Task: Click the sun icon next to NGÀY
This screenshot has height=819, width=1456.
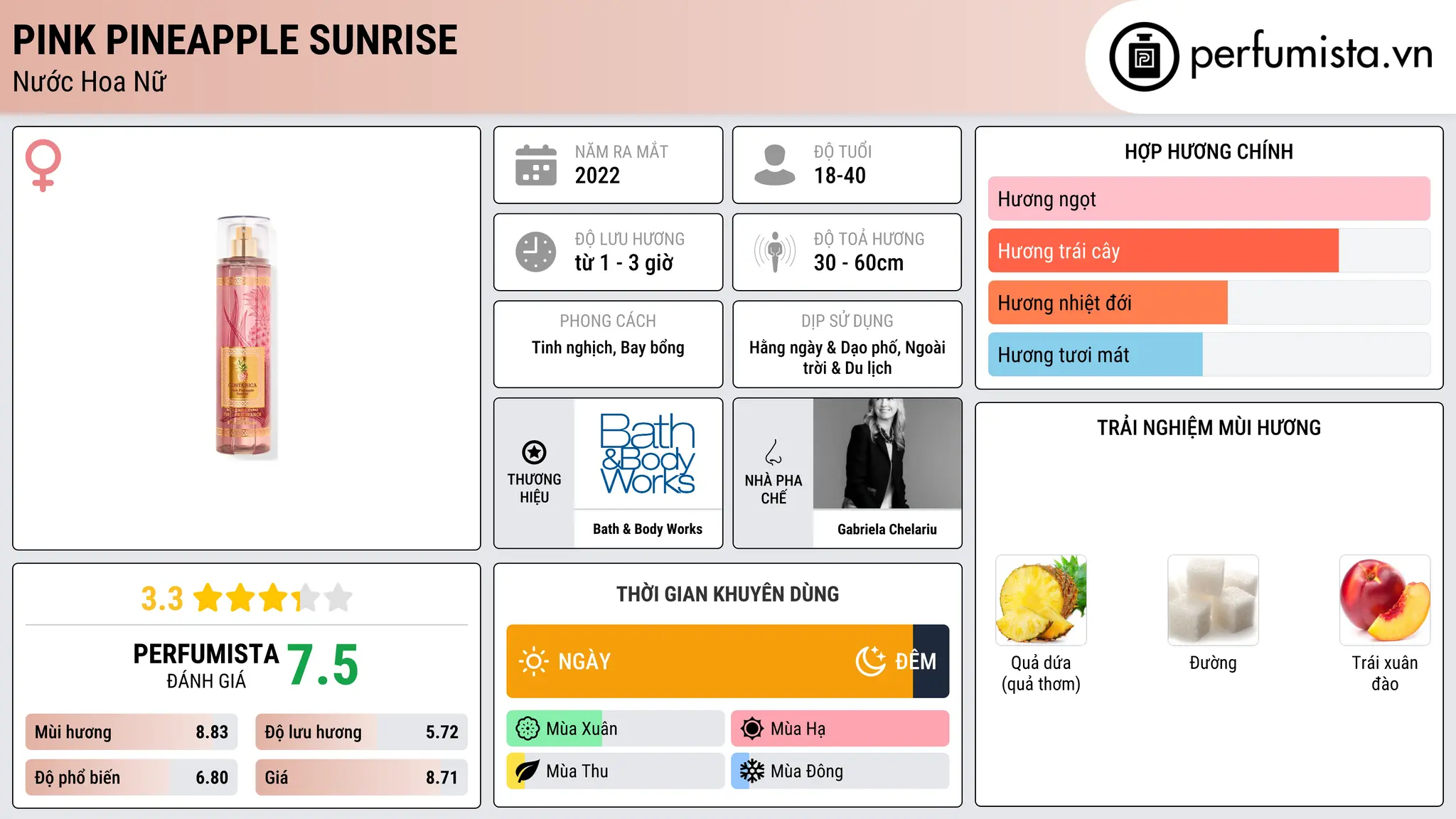Action: (534, 661)
